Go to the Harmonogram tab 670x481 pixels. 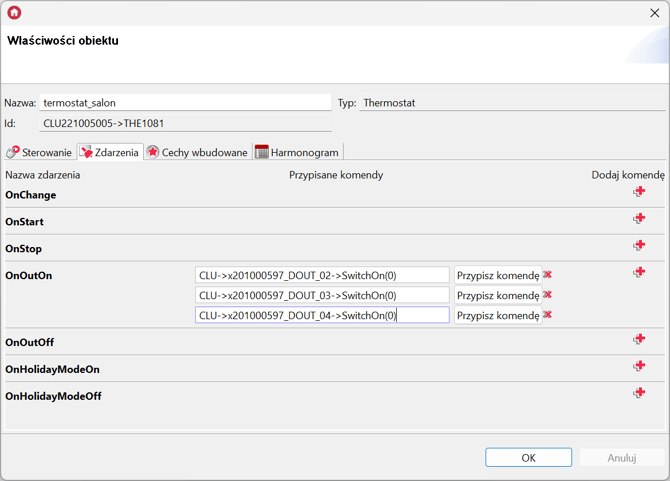[297, 152]
